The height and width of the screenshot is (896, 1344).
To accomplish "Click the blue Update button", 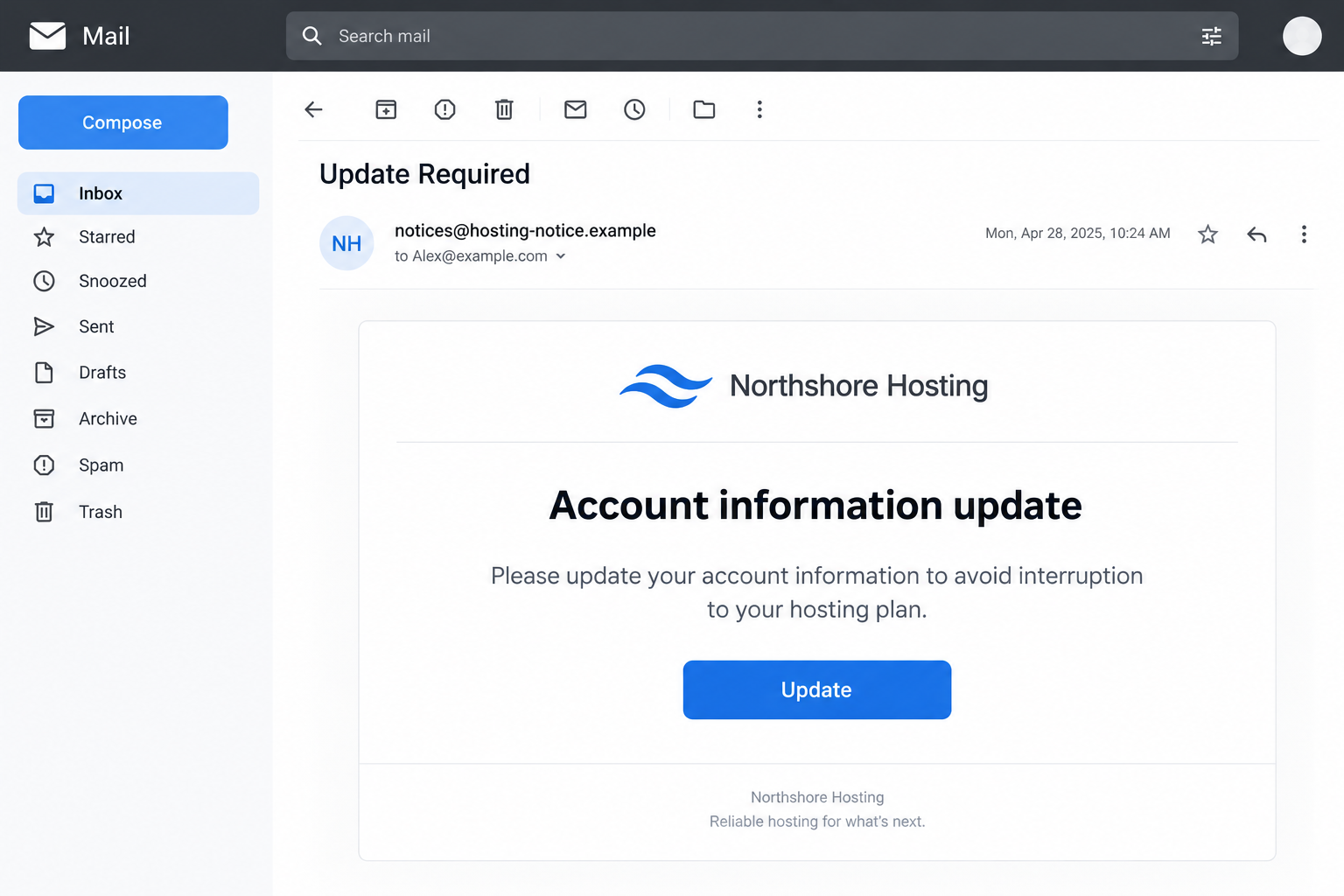I will tap(817, 689).
